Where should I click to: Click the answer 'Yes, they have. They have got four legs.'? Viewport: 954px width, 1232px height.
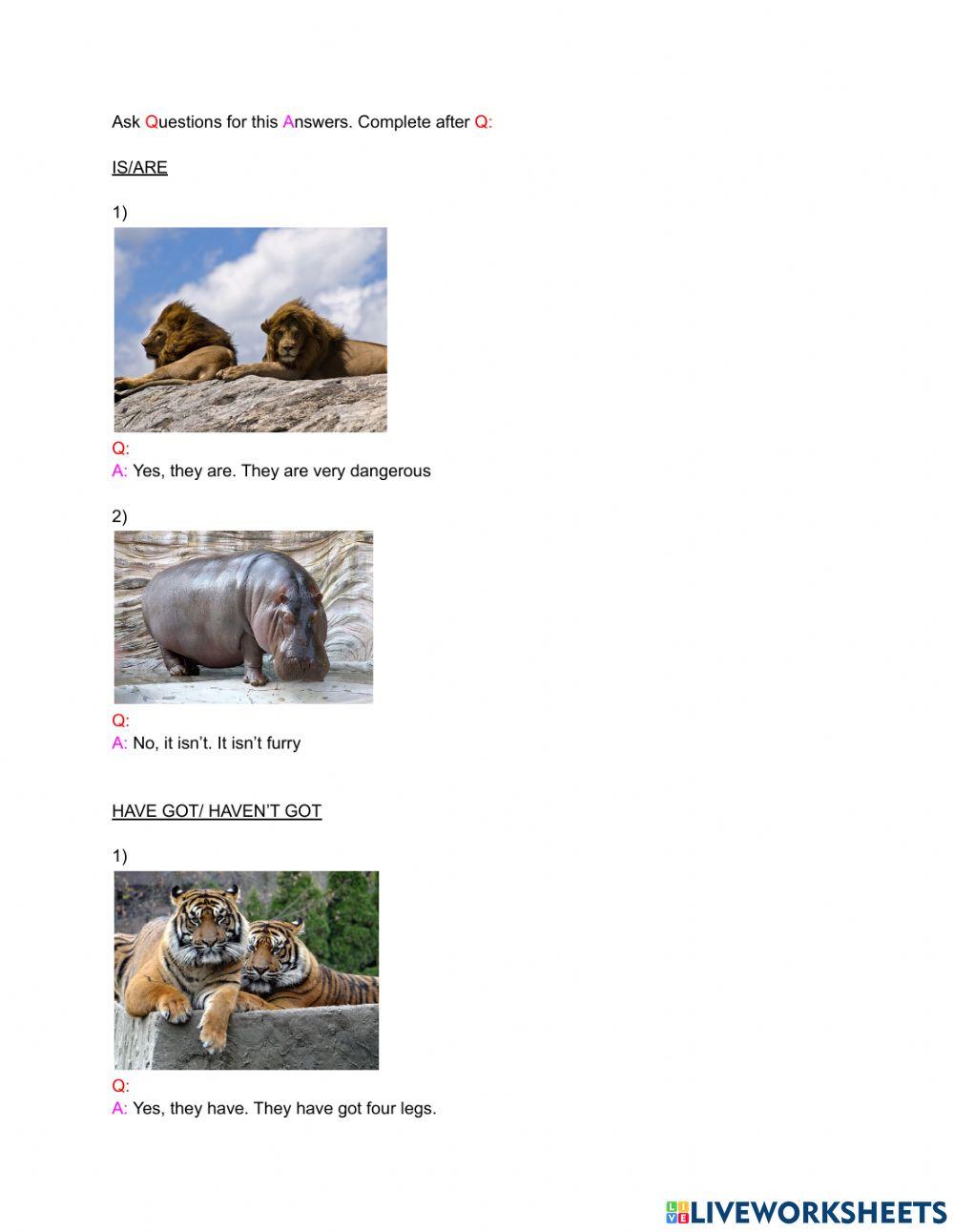(284, 1109)
